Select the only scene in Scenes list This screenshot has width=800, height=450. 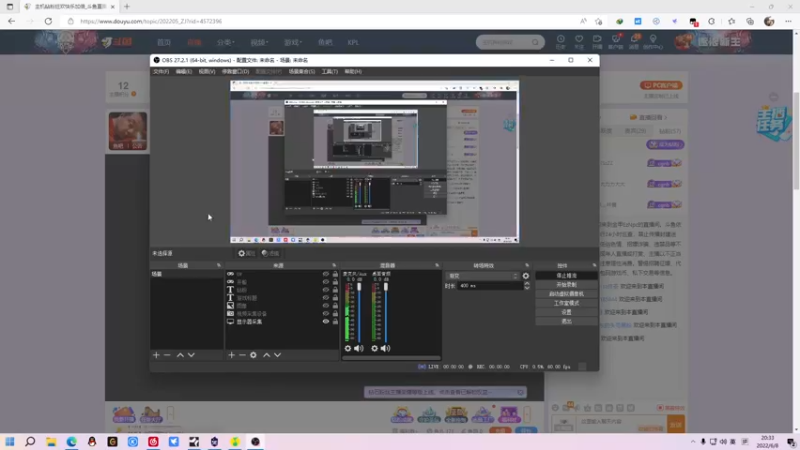[x=187, y=274]
